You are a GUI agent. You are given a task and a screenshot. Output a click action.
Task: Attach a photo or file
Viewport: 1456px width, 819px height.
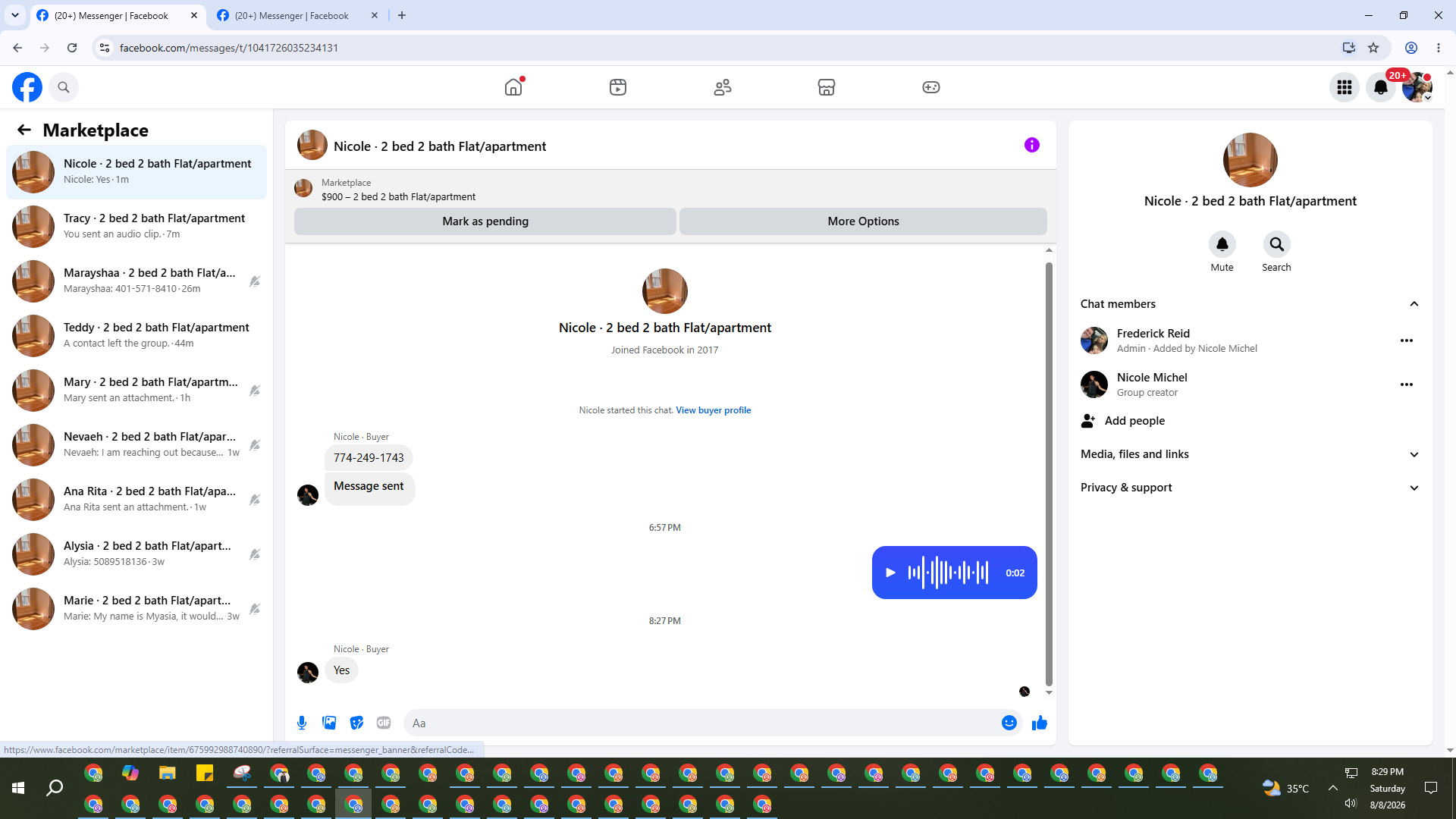coord(329,723)
